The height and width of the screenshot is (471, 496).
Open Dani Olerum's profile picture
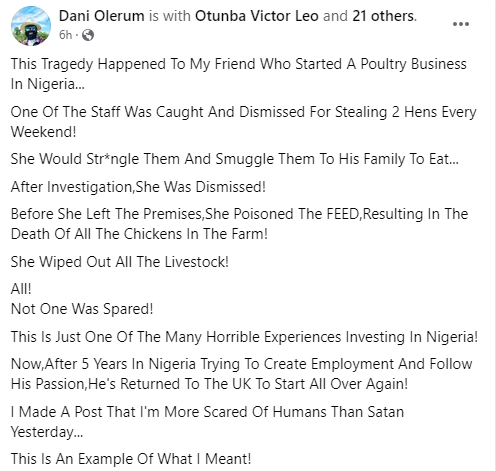click(x=31, y=26)
